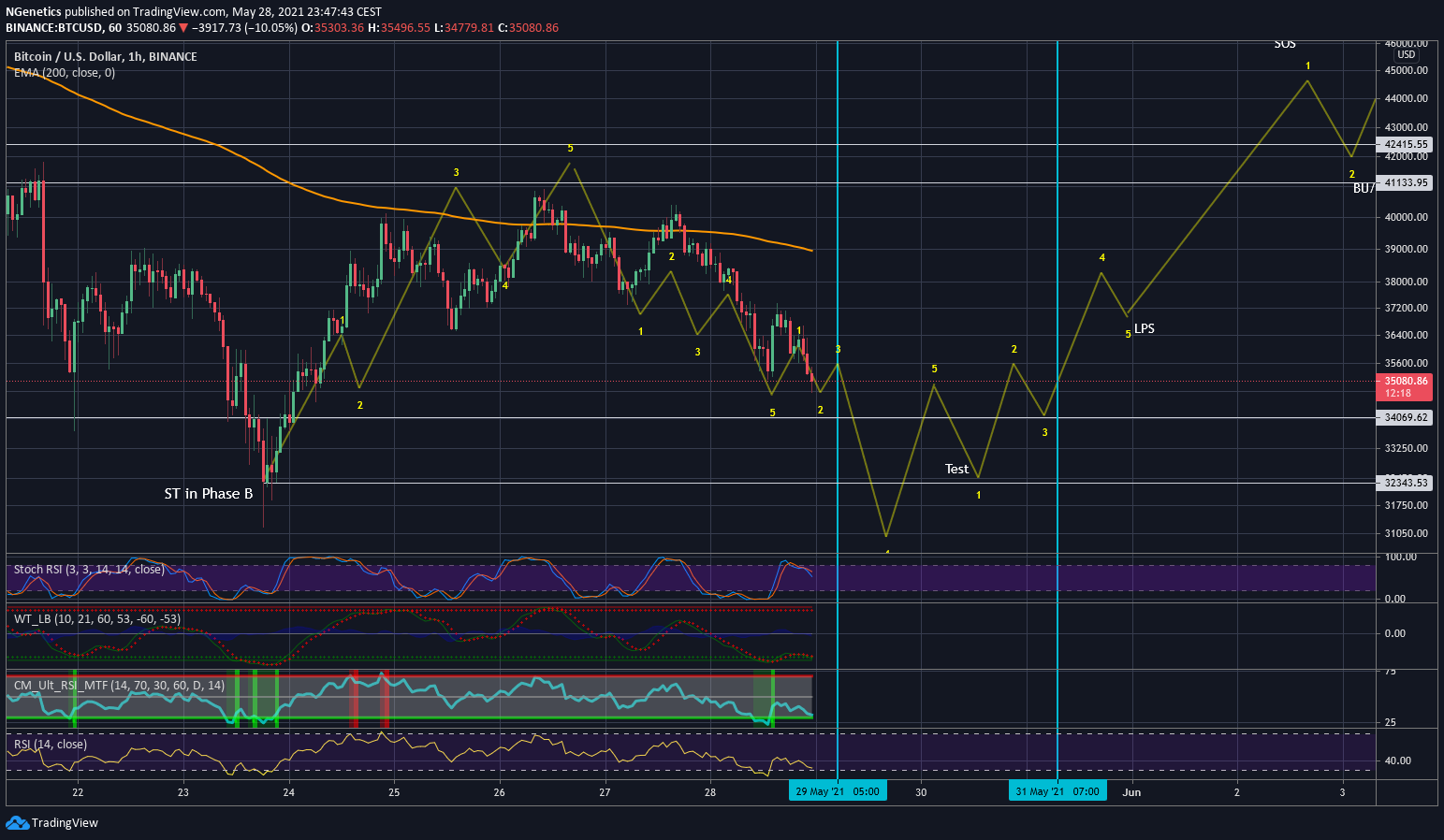Click the 'BU/' annotation near 41133.95

pyautogui.click(x=1364, y=189)
